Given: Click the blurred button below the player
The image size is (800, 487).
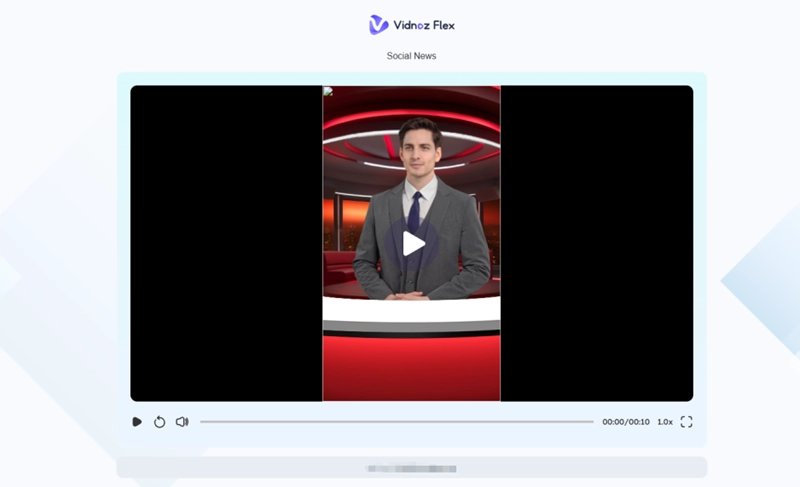Looking at the screenshot, I should click(411, 468).
